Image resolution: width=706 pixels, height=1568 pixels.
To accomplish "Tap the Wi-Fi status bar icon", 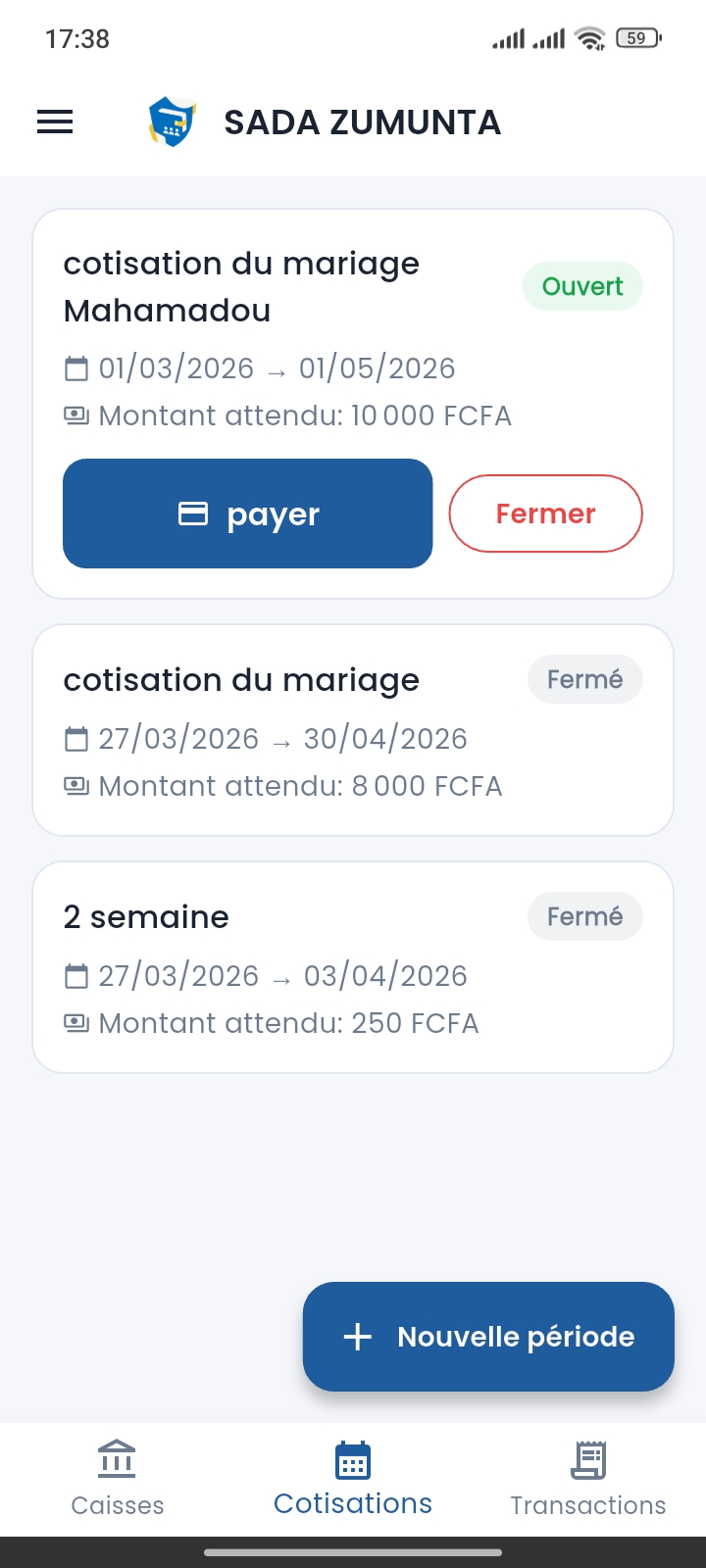I will pos(590,39).
